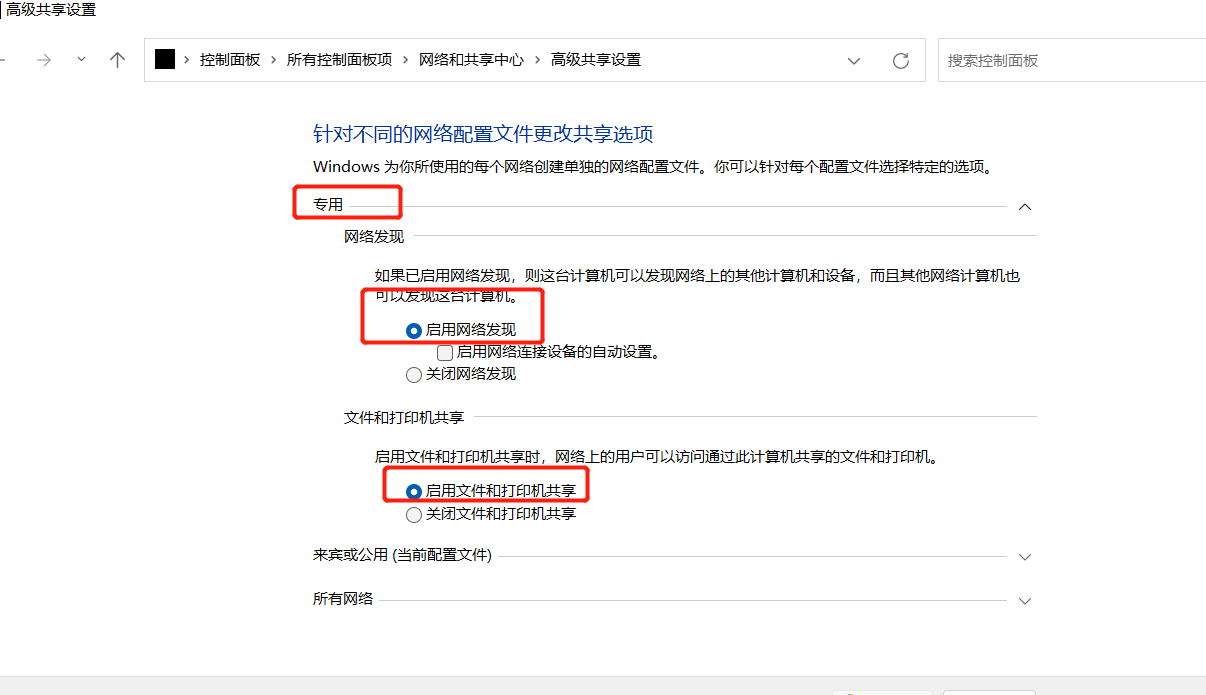
Task: Refresh the Advanced Sharing Settings page
Action: (x=900, y=60)
